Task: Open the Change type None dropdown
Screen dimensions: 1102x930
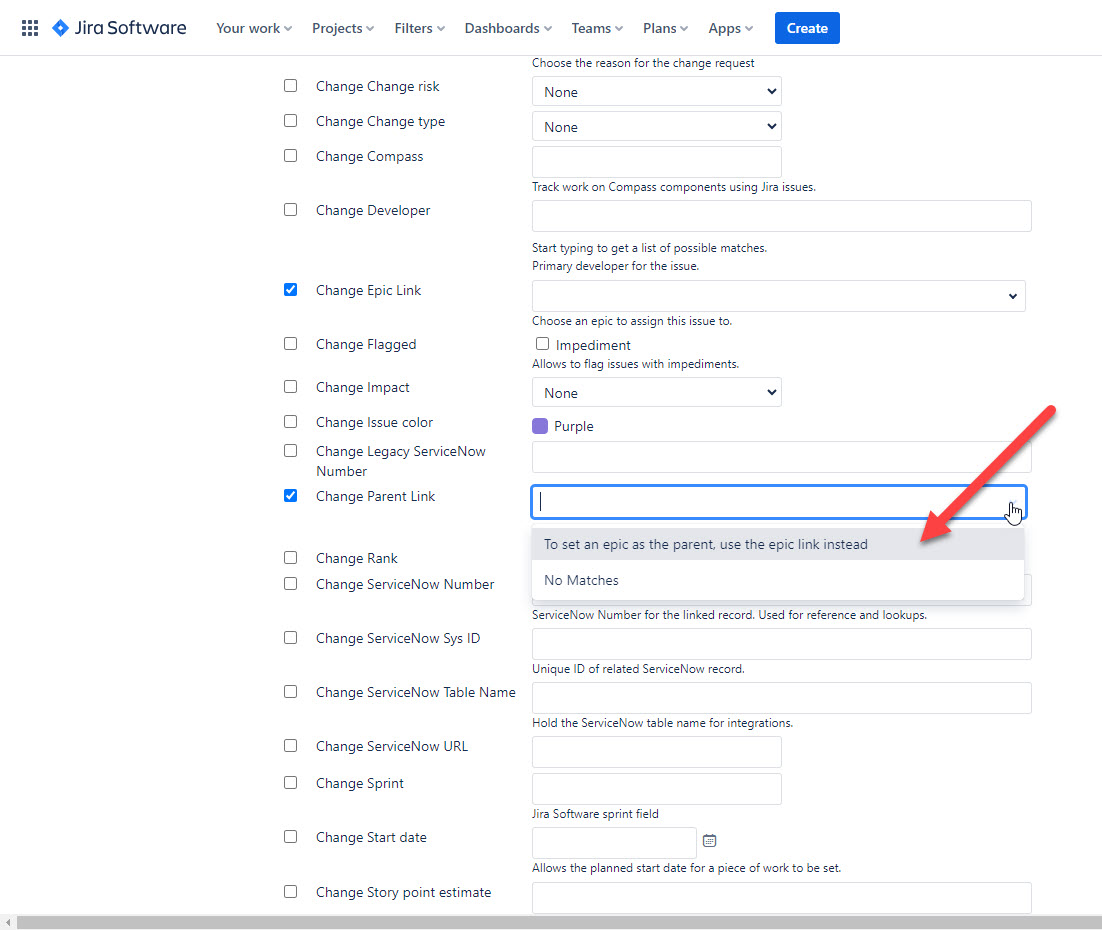Action: tap(656, 126)
